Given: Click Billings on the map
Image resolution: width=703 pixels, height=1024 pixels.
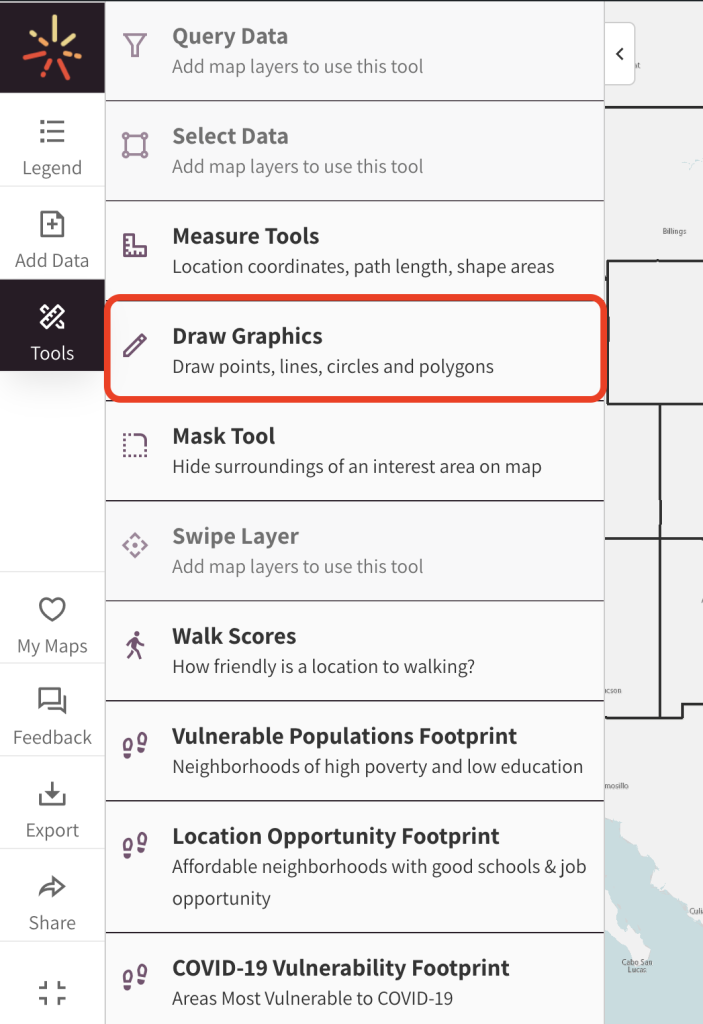Looking at the screenshot, I should tap(675, 230).
